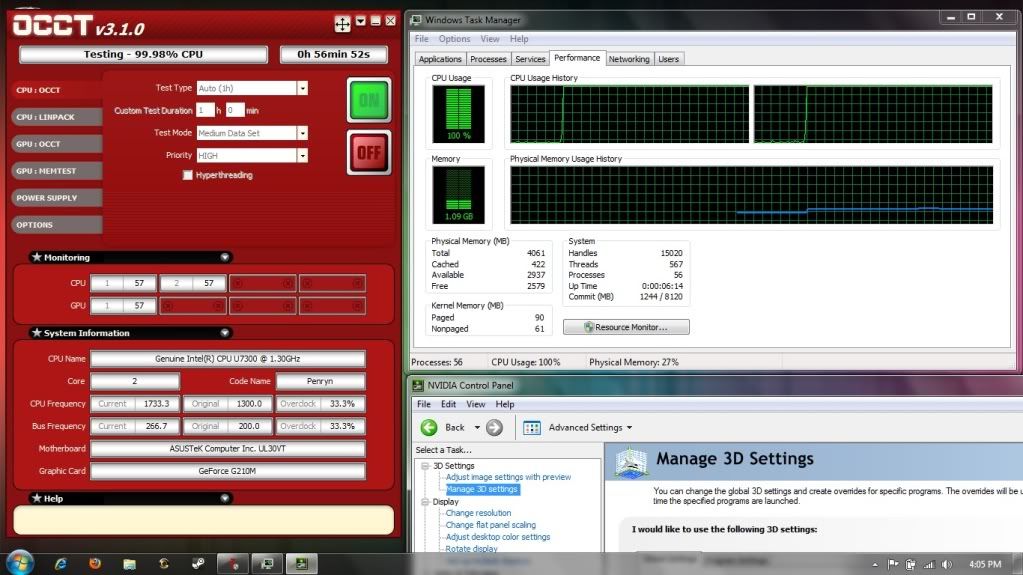Click the Custom Test Duration hours field
The width and height of the screenshot is (1023, 575).
coord(206,110)
